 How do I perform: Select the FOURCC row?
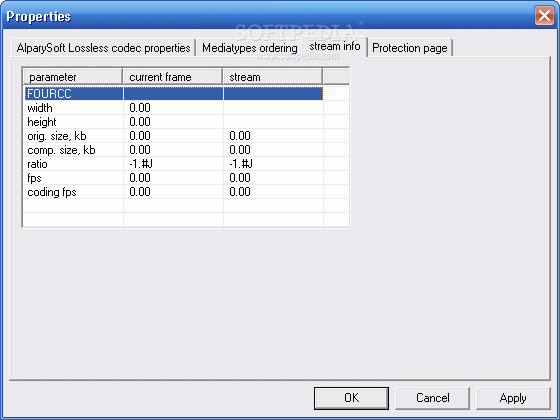tap(174, 94)
